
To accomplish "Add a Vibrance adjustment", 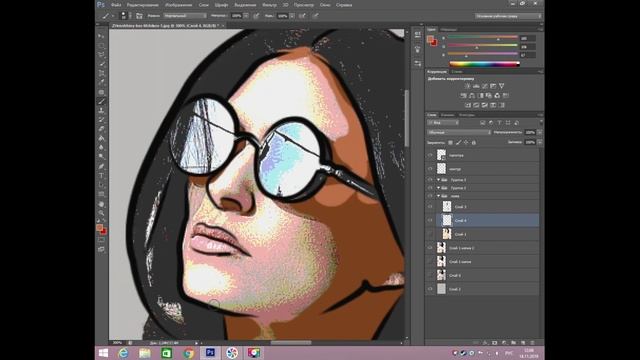I will [502, 86].
